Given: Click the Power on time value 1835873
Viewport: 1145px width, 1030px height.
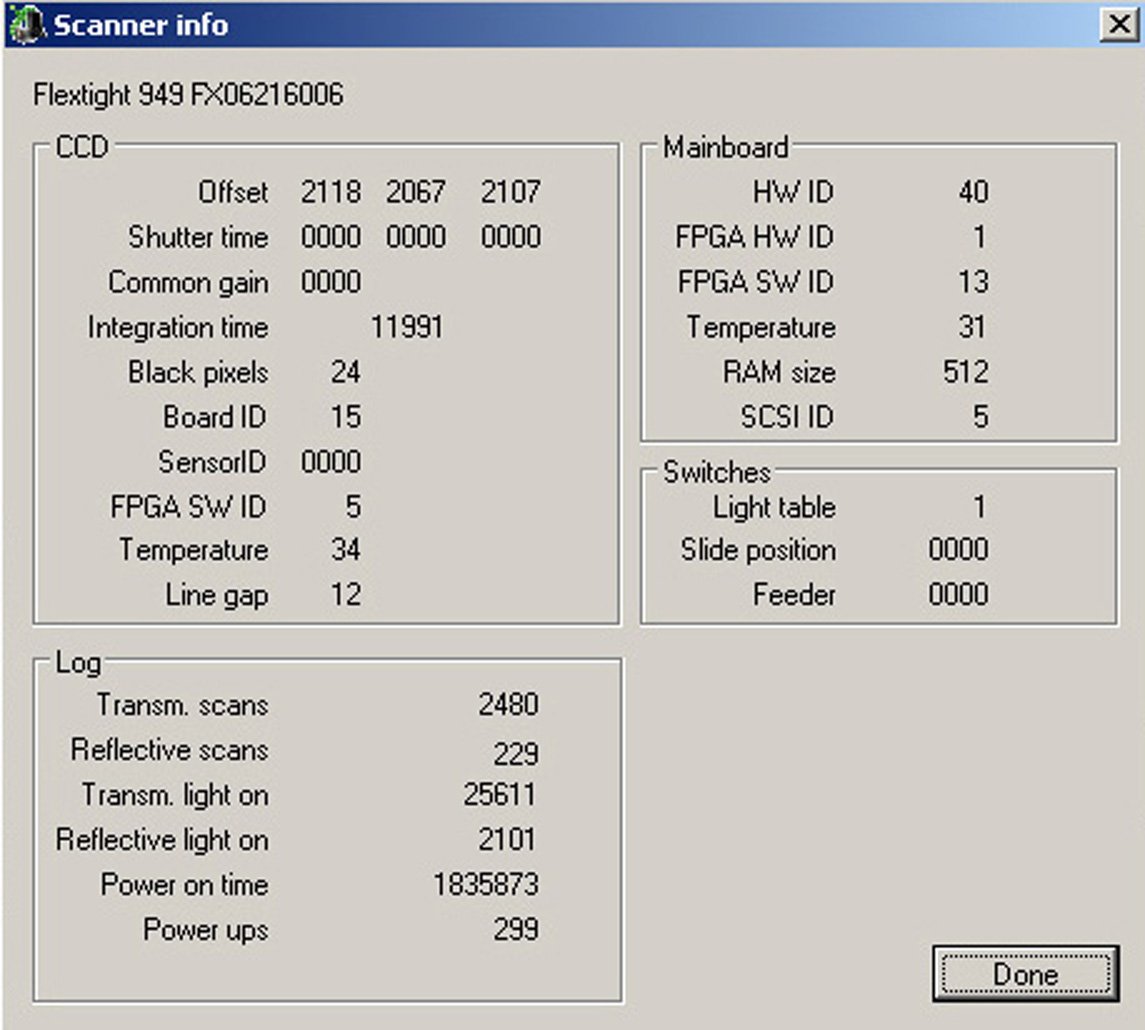Looking at the screenshot, I should click(x=486, y=885).
